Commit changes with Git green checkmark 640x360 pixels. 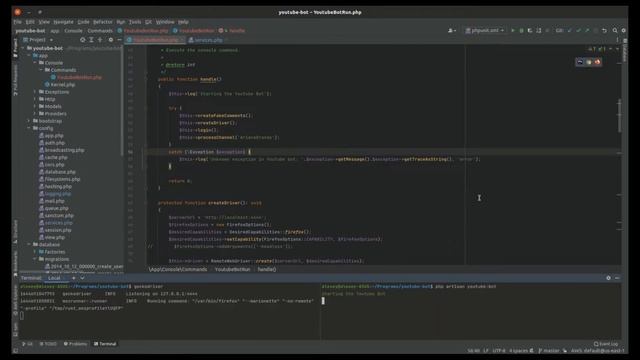[578, 31]
